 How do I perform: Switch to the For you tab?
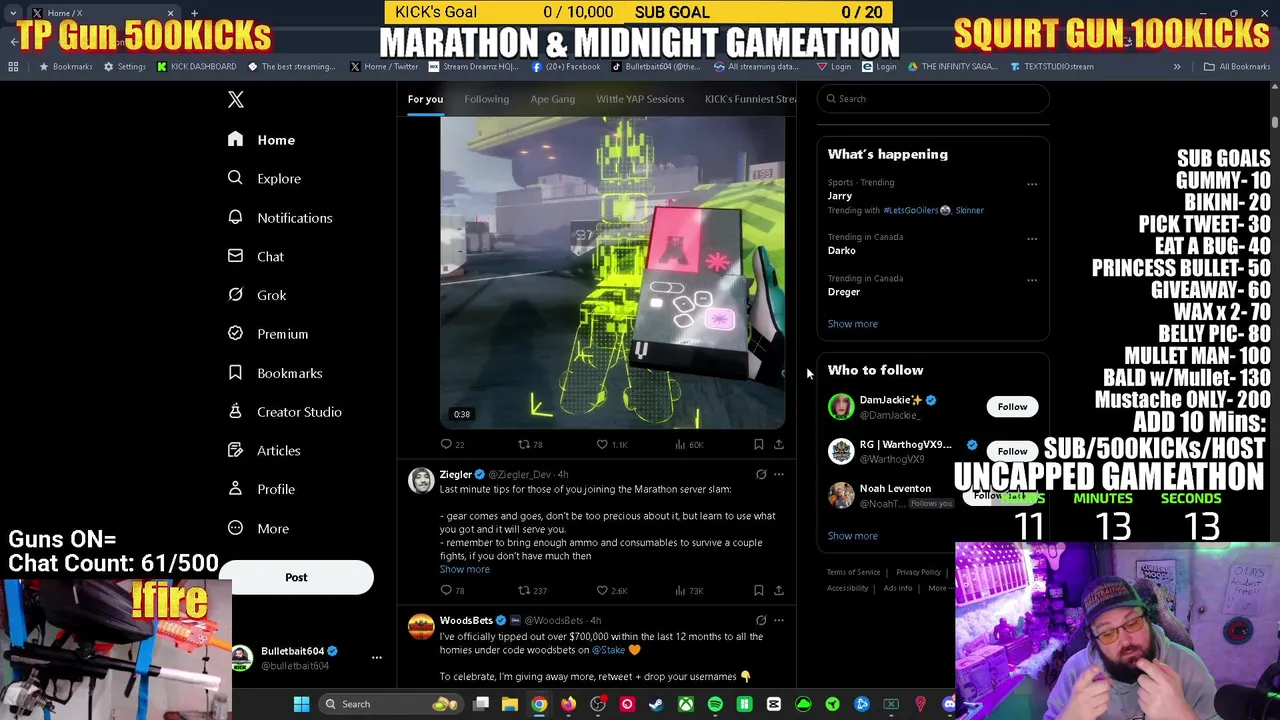coord(425,99)
